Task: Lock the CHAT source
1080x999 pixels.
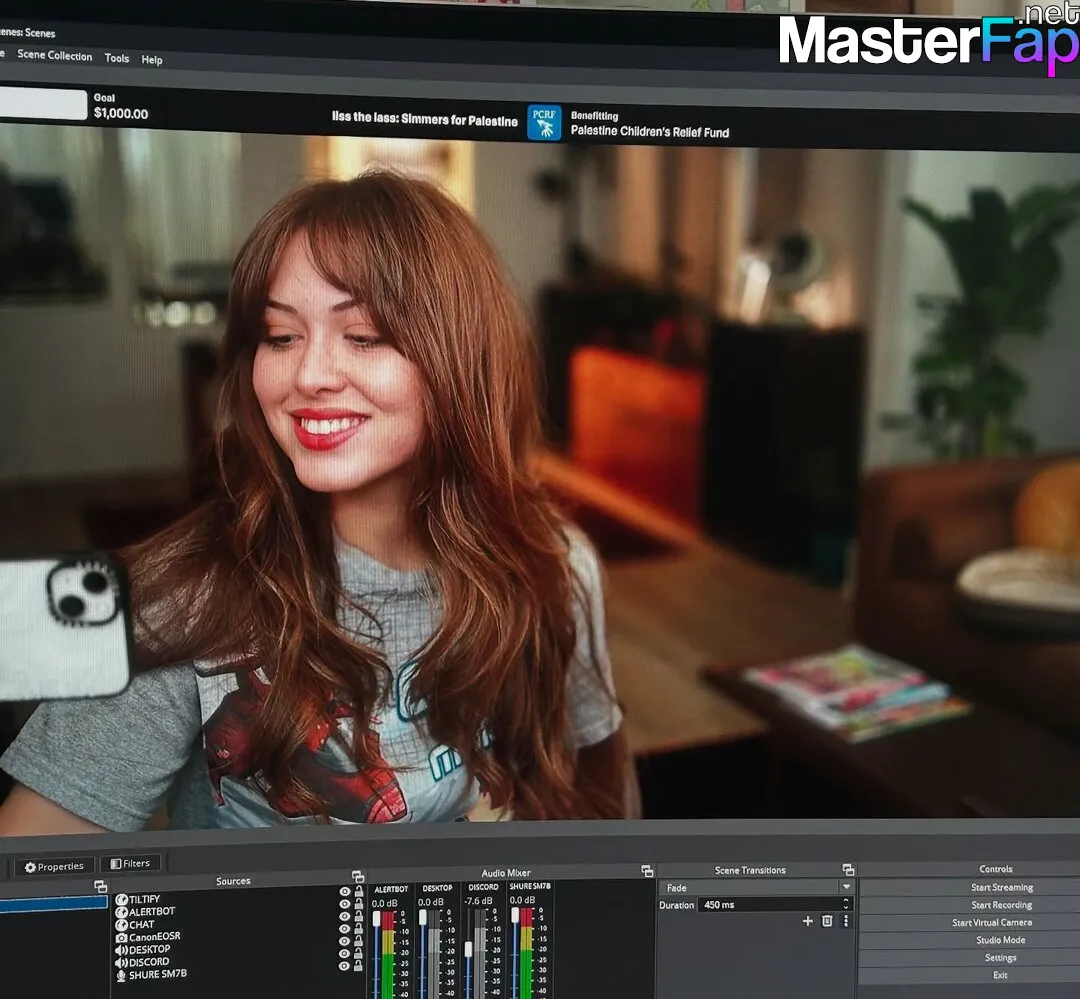Action: 358,916
